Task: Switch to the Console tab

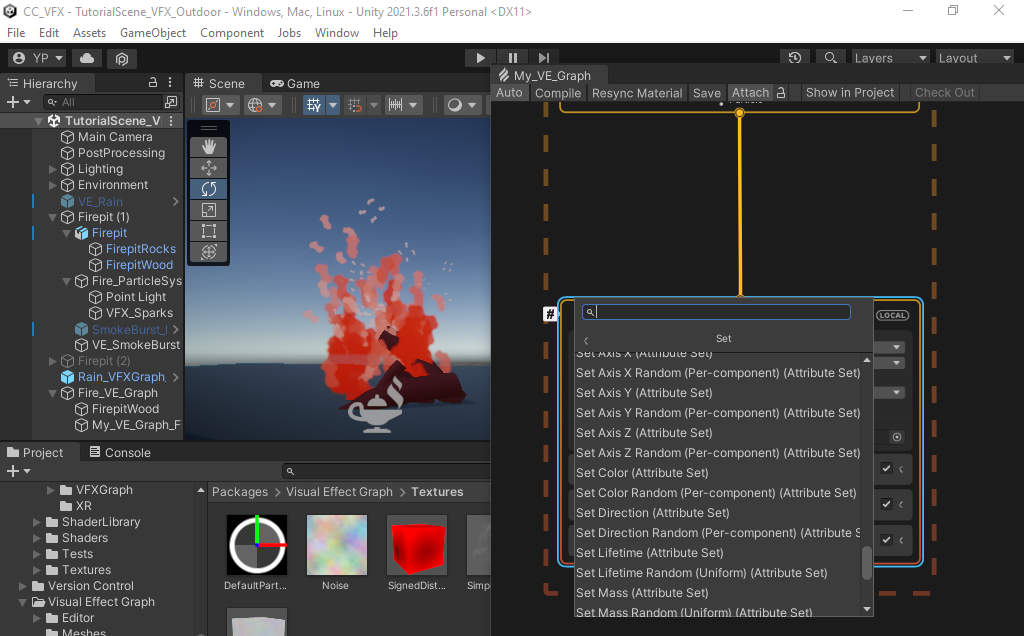Action: point(120,453)
